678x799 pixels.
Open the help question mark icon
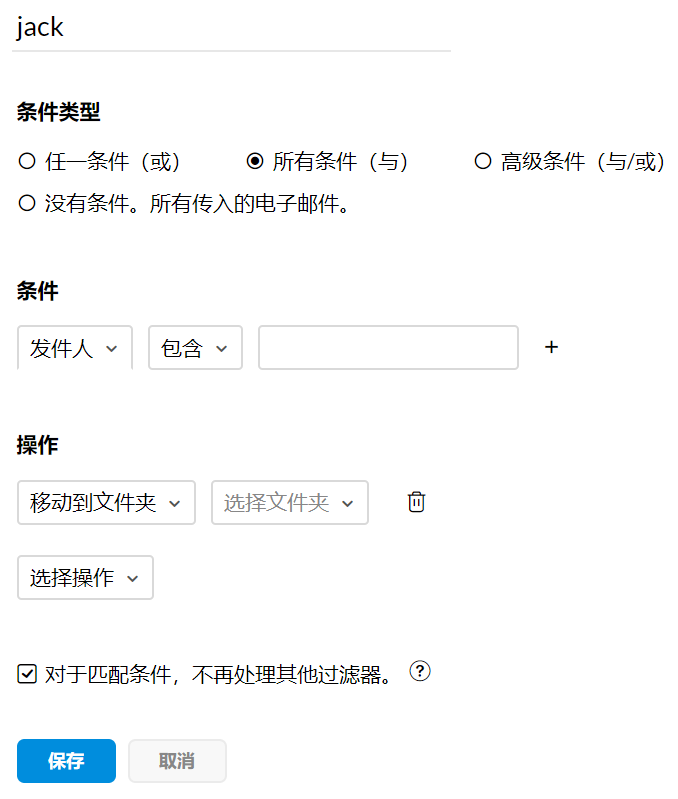(420, 672)
